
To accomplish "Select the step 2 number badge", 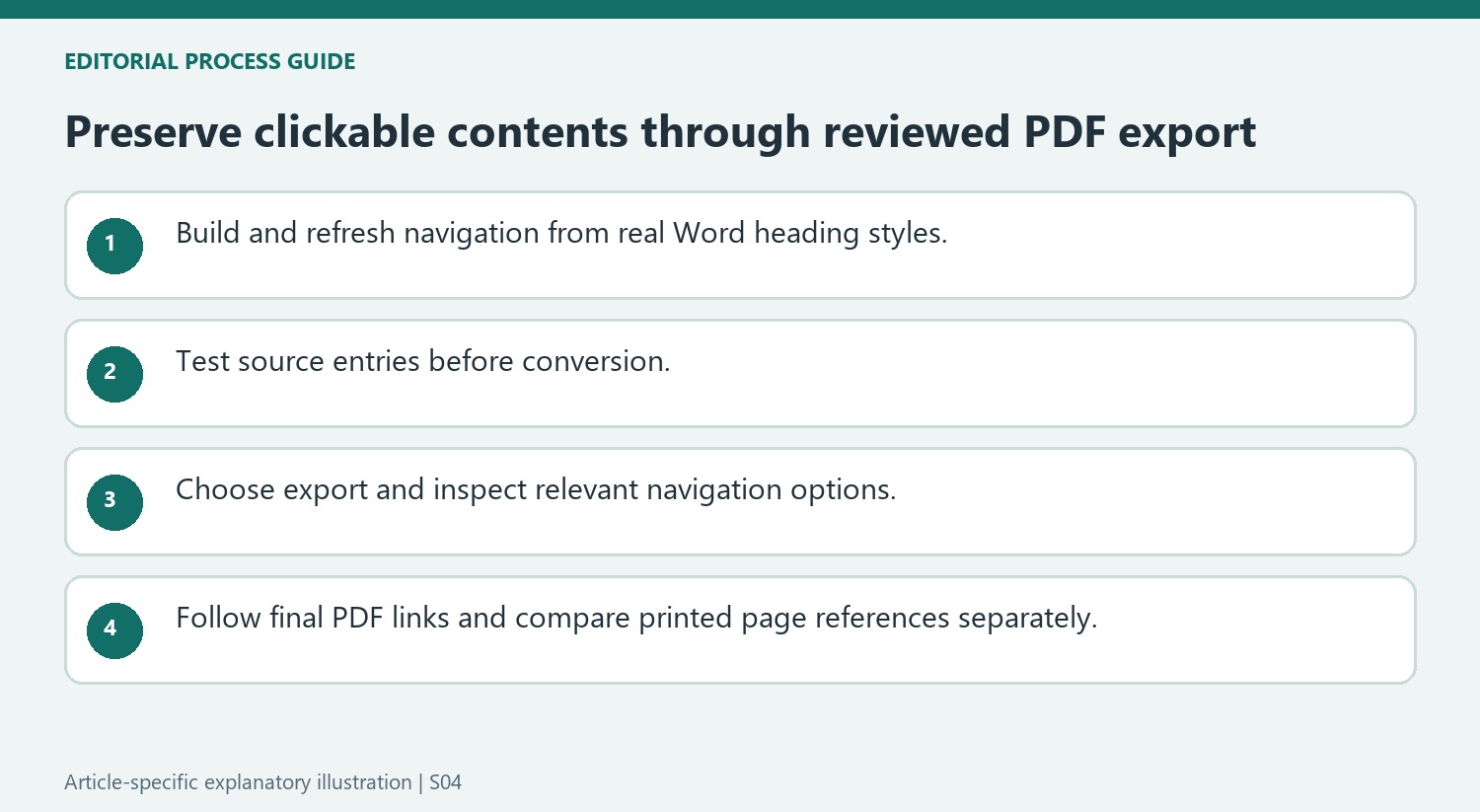I will click(114, 374).
